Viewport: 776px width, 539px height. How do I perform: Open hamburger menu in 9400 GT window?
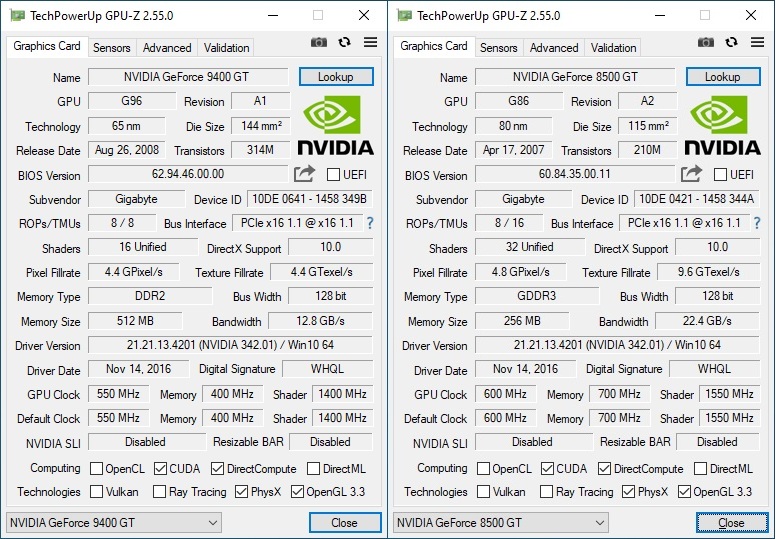[x=370, y=42]
